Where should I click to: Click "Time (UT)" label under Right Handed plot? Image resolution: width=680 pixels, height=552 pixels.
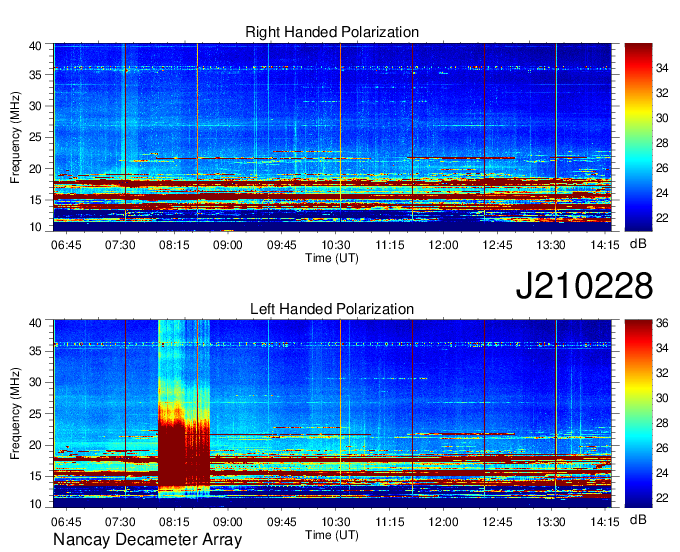[x=332, y=258]
